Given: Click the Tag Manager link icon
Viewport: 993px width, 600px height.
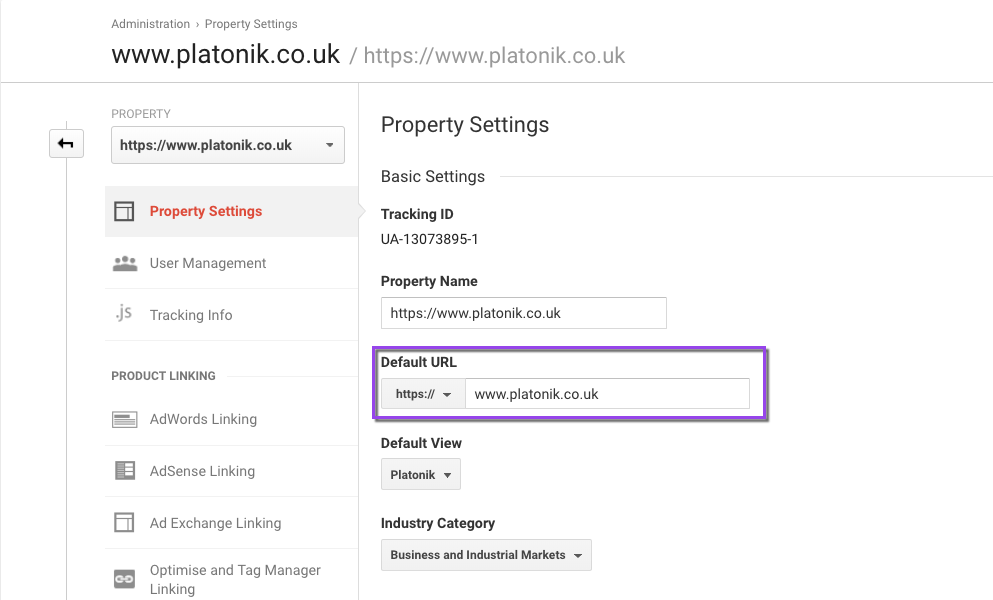Looking at the screenshot, I should (124, 579).
